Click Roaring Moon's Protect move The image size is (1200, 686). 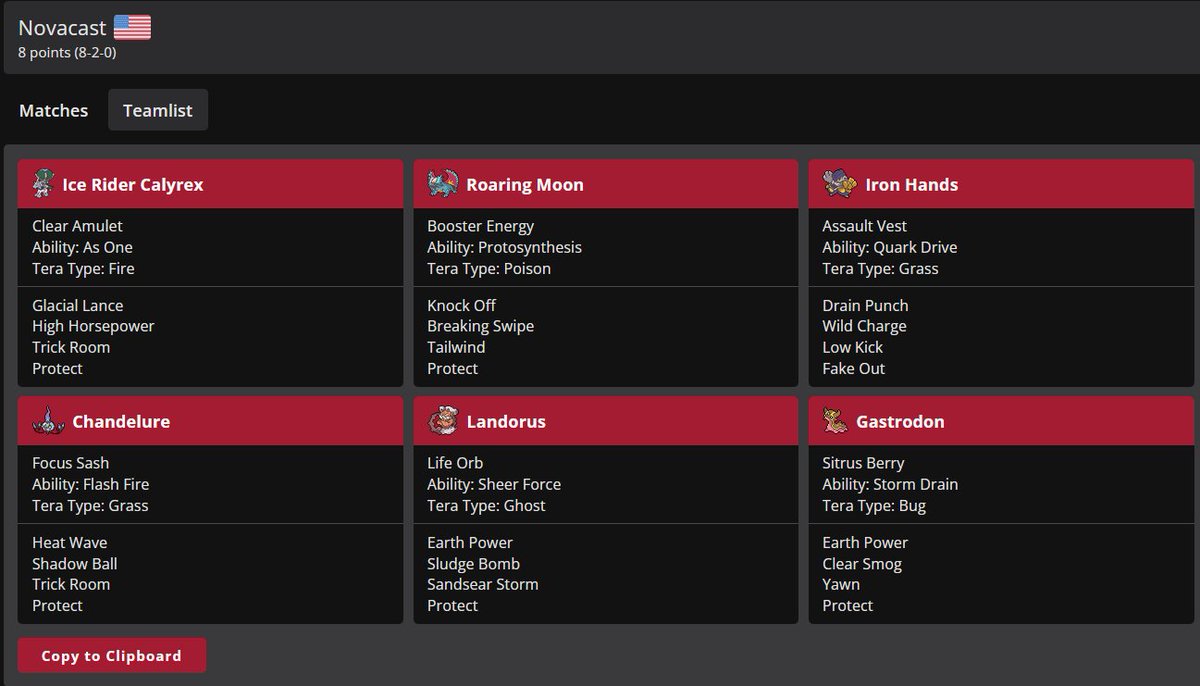tap(453, 368)
